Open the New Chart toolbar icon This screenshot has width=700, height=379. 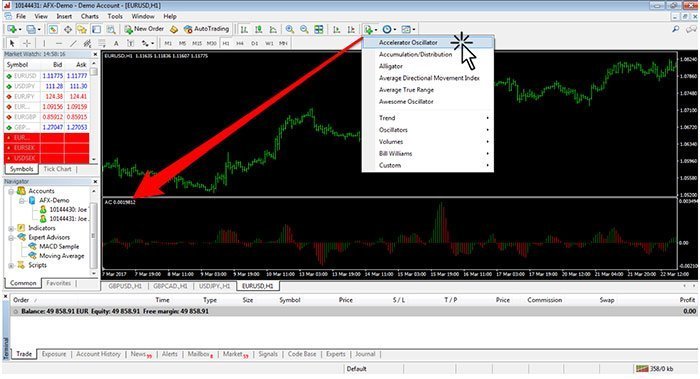12,29
